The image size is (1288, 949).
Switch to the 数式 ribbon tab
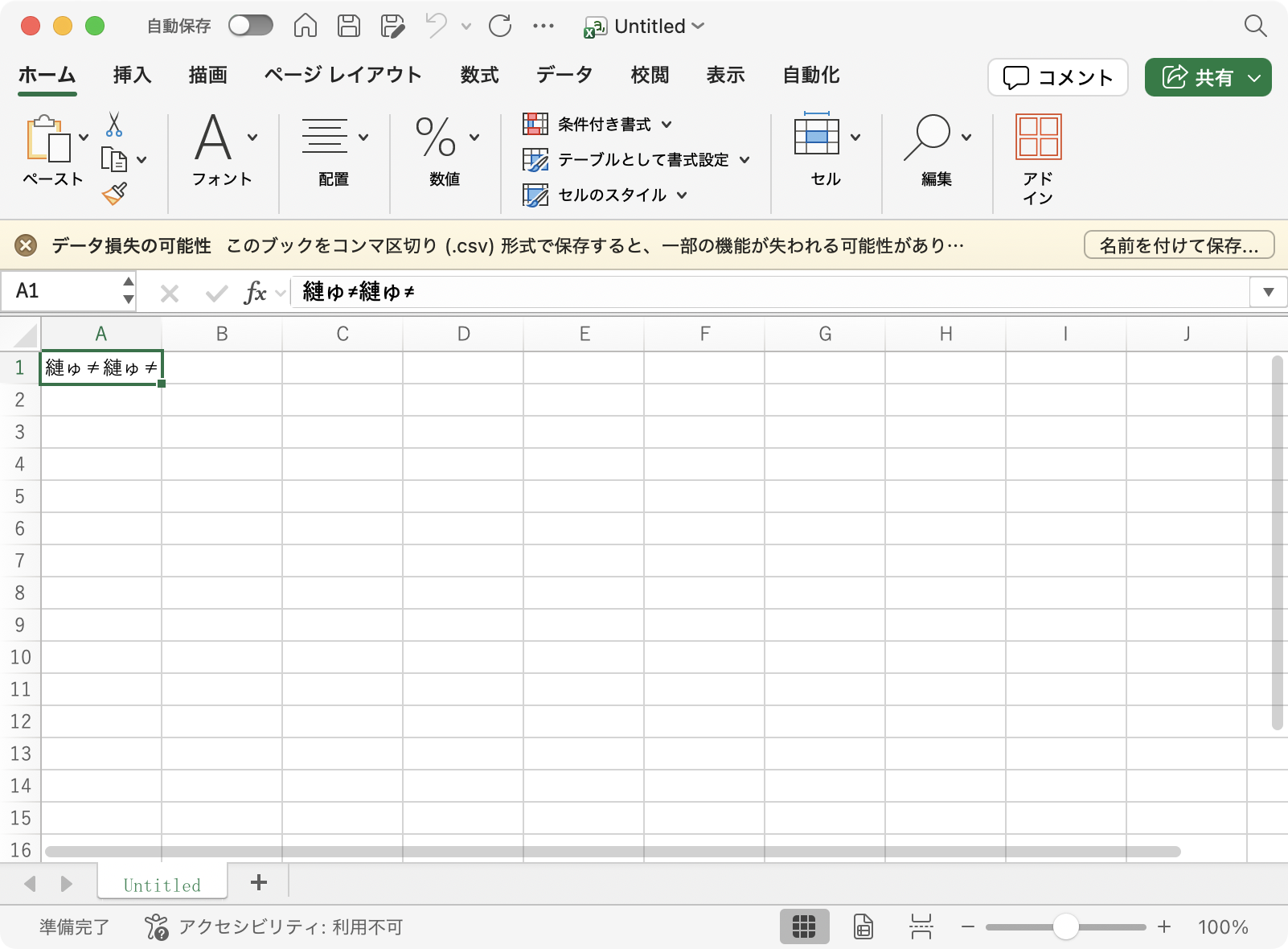[x=479, y=76]
